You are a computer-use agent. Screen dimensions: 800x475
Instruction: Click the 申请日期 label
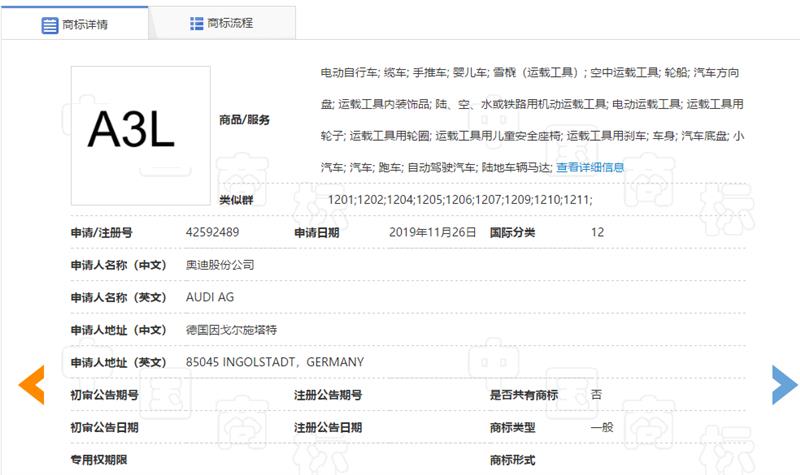coord(316,233)
